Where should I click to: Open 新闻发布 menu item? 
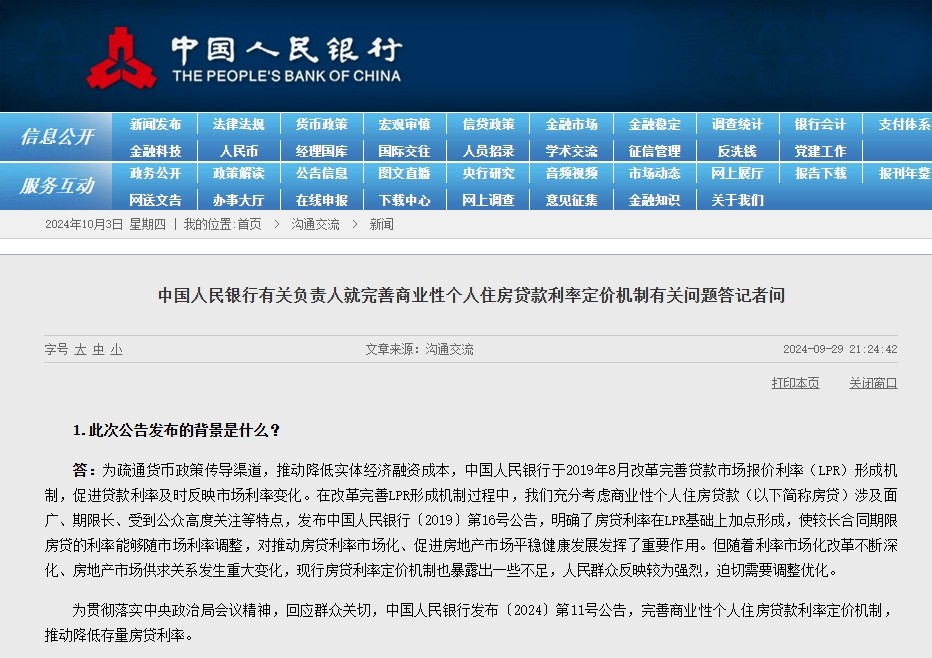(155, 124)
